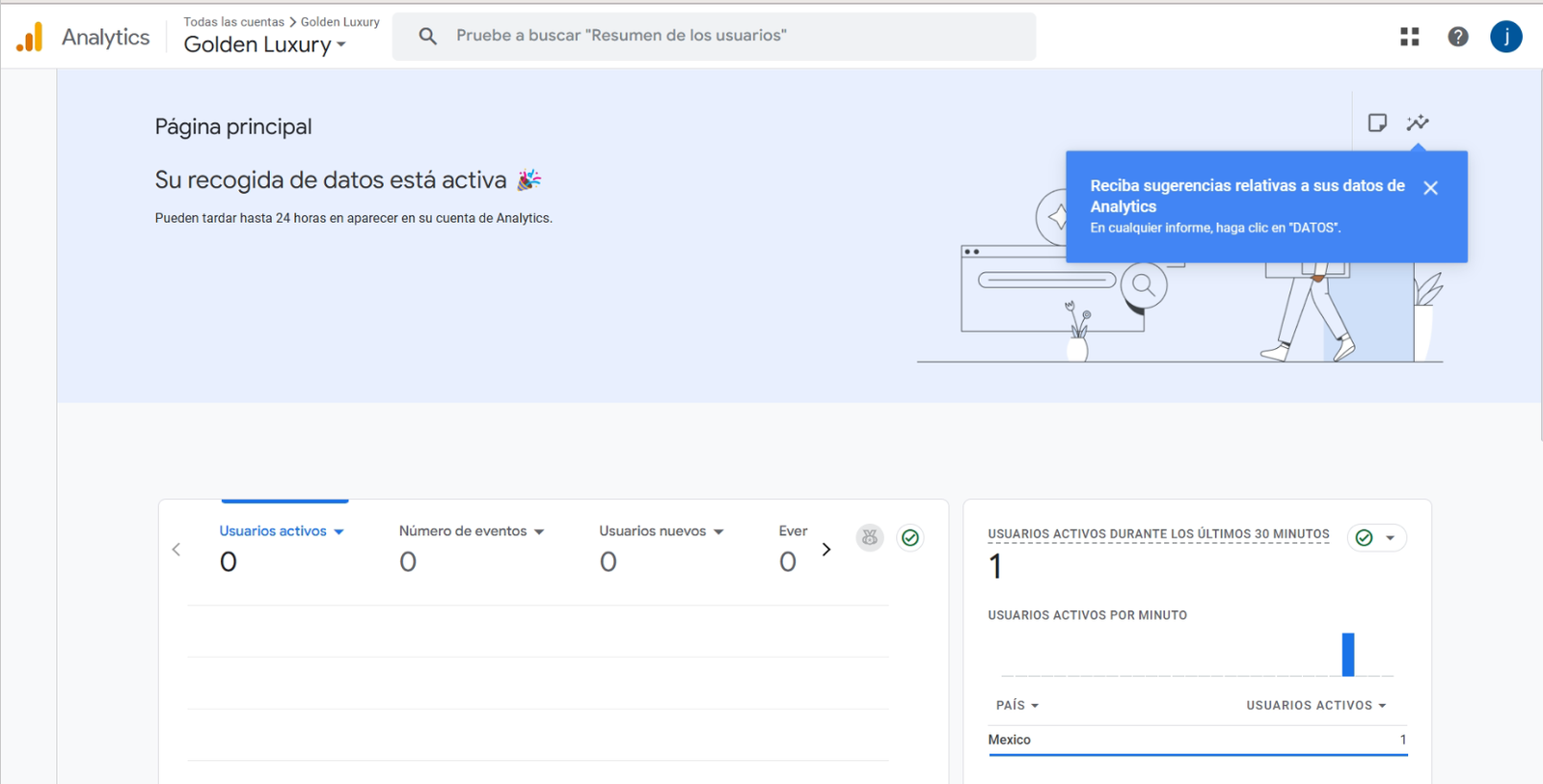Screen dimensions: 1543x784
Task: Open the user account avatar
Action: (x=1505, y=37)
